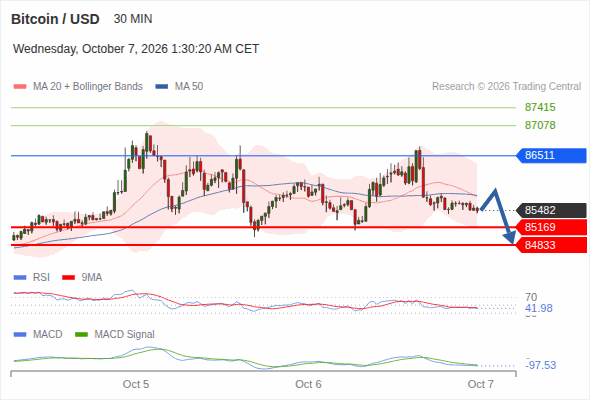Click the black 85482 current price tag
This screenshot has height=400, width=590.
pyautogui.click(x=551, y=210)
